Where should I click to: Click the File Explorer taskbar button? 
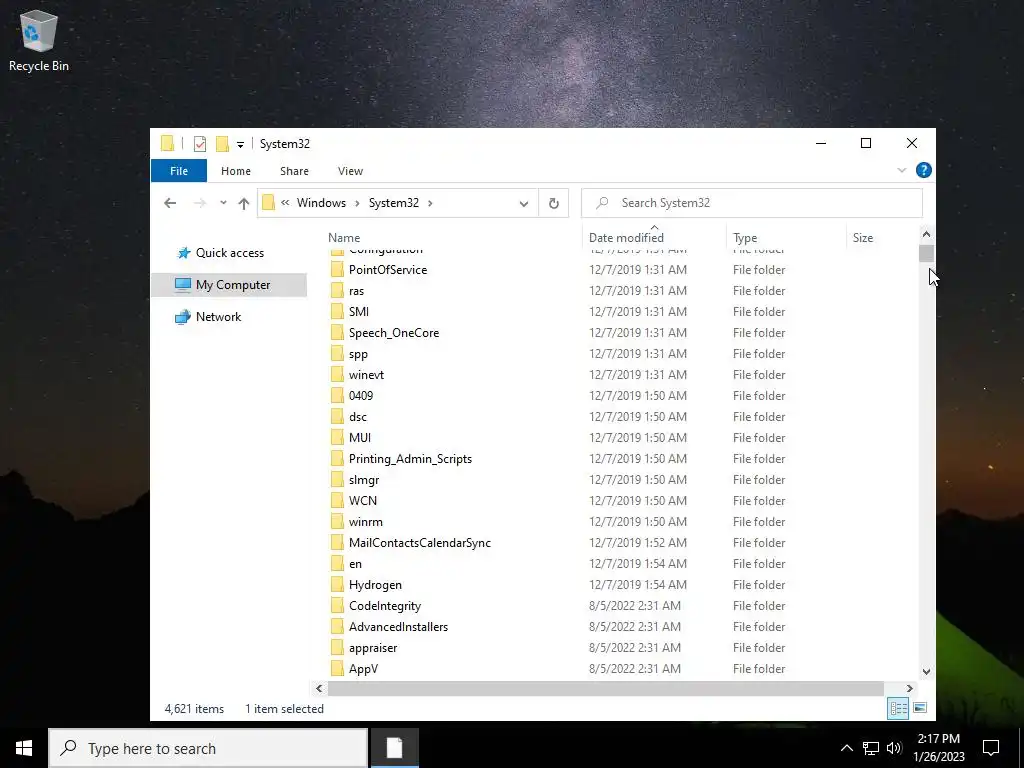pyautogui.click(x=394, y=748)
